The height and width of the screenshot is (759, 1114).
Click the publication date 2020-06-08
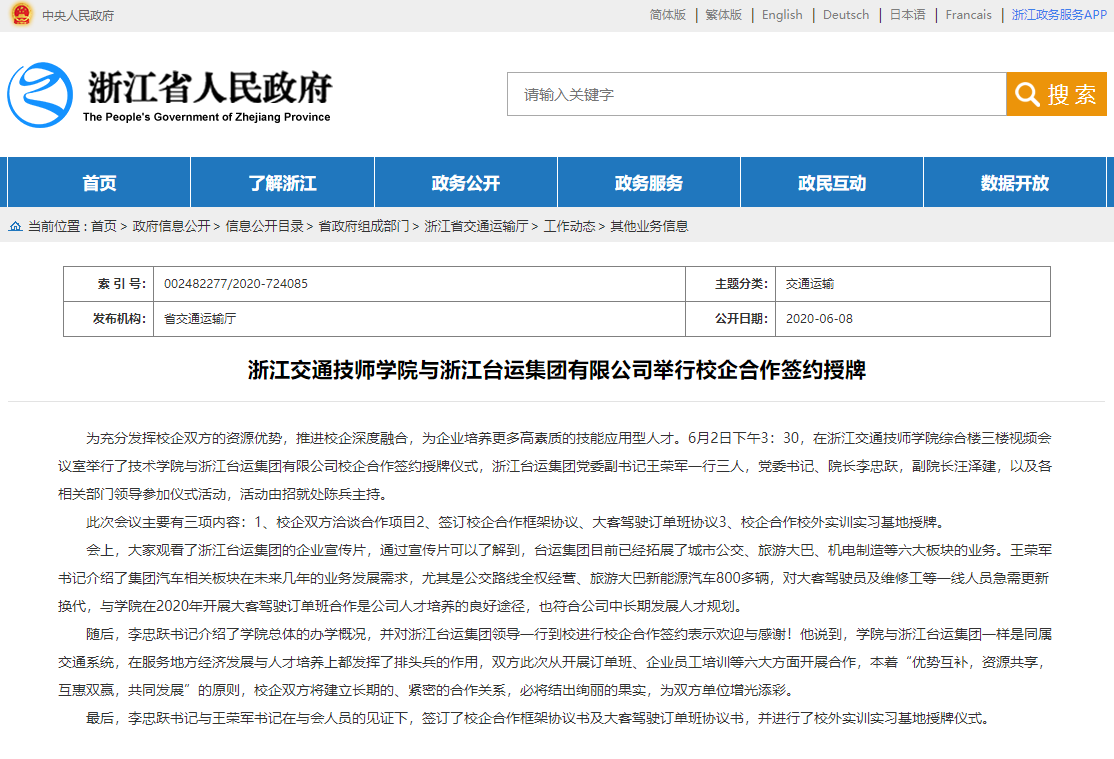(819, 318)
